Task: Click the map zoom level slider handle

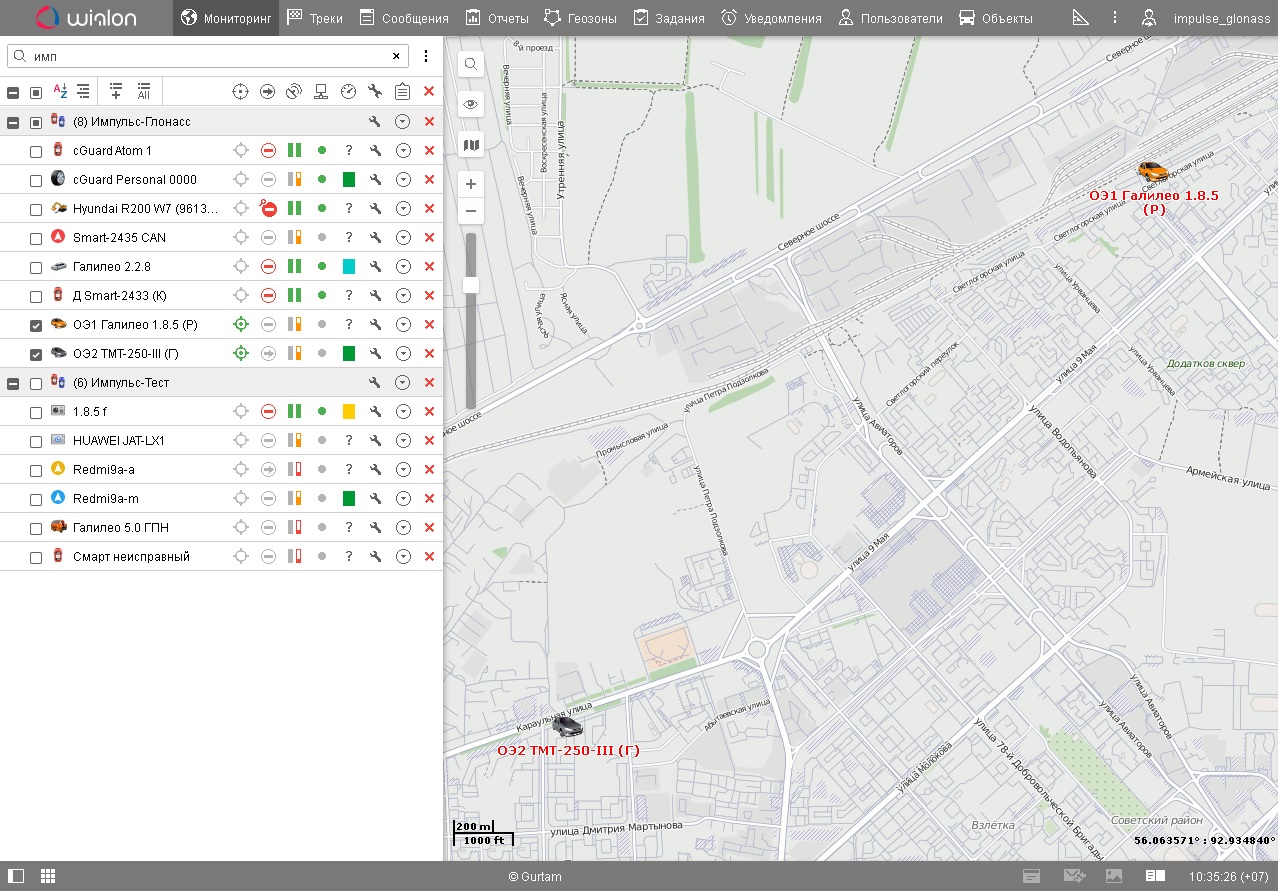Action: click(471, 285)
